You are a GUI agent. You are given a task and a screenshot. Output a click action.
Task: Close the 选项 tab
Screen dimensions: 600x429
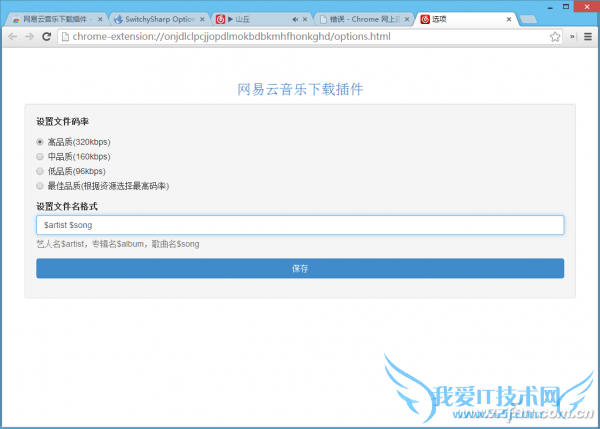pyautogui.click(x=509, y=19)
